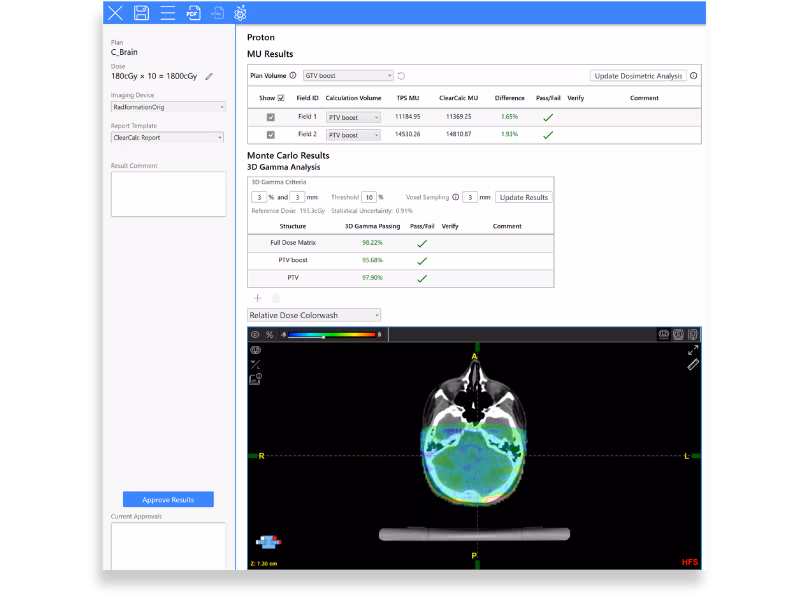The image size is (800, 600).
Task: Expand the Relative Dose Colorwash dropdown
Action: pos(314,315)
